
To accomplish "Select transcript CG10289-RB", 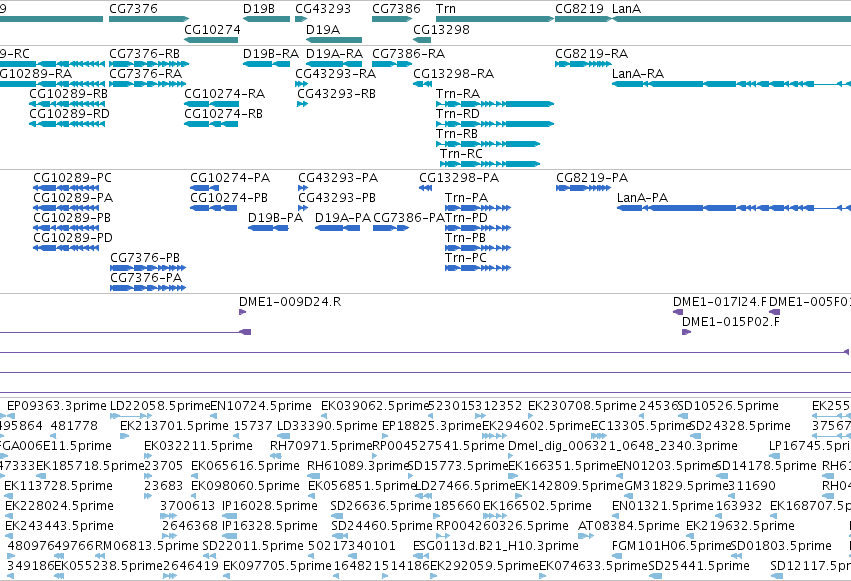I will pyautogui.click(x=68, y=94).
